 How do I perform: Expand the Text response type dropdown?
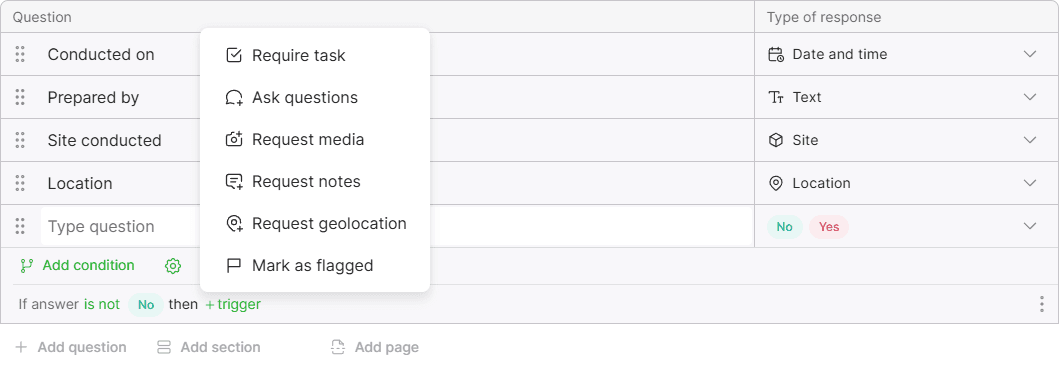click(x=1030, y=97)
